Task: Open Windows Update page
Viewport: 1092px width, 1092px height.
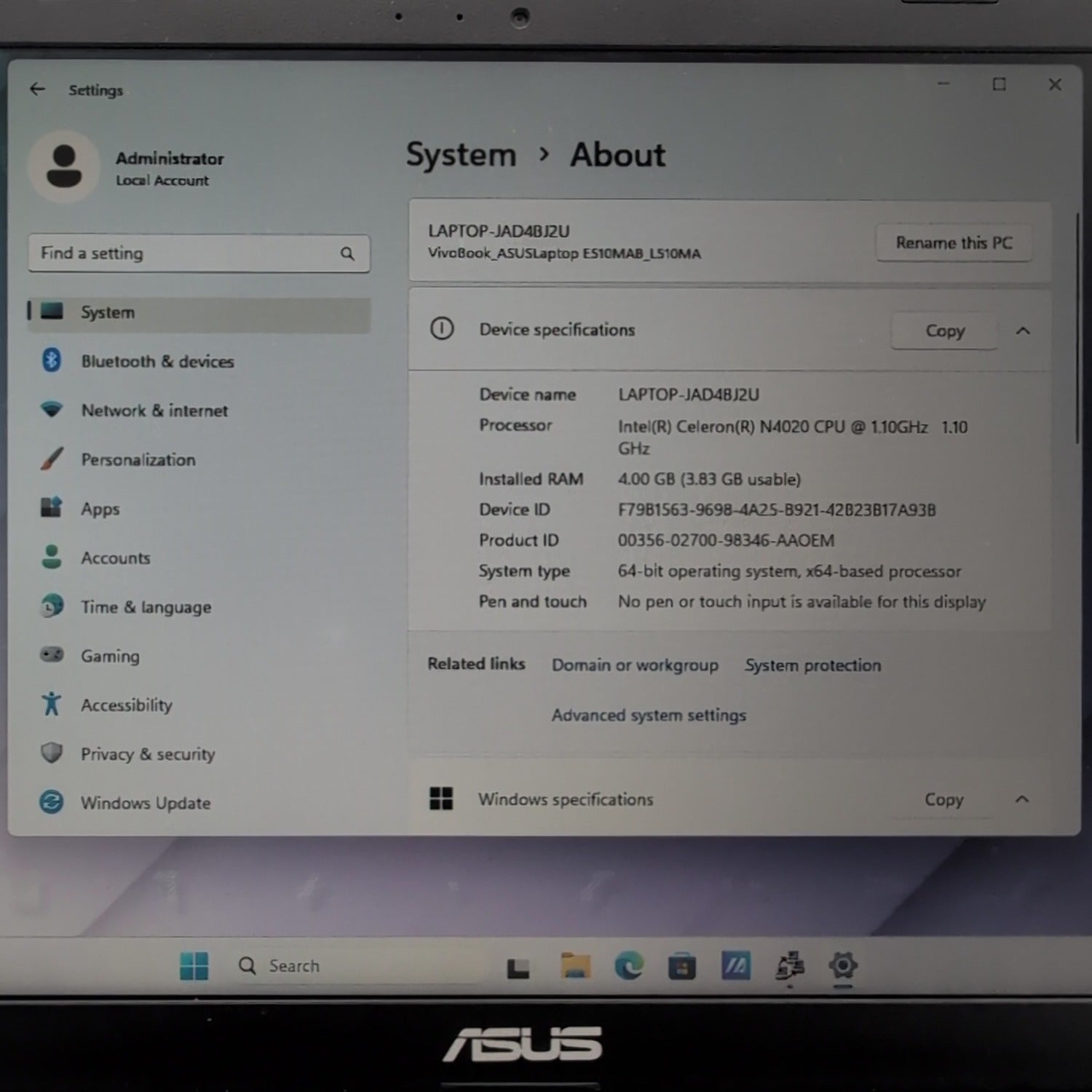Action: [199, 803]
